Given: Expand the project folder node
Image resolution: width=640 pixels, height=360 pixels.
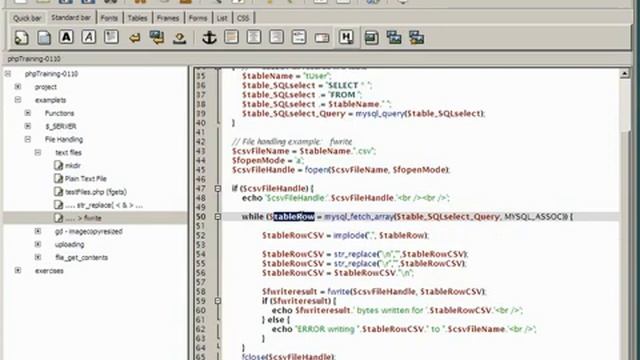Looking at the screenshot, I should pos(18,87).
